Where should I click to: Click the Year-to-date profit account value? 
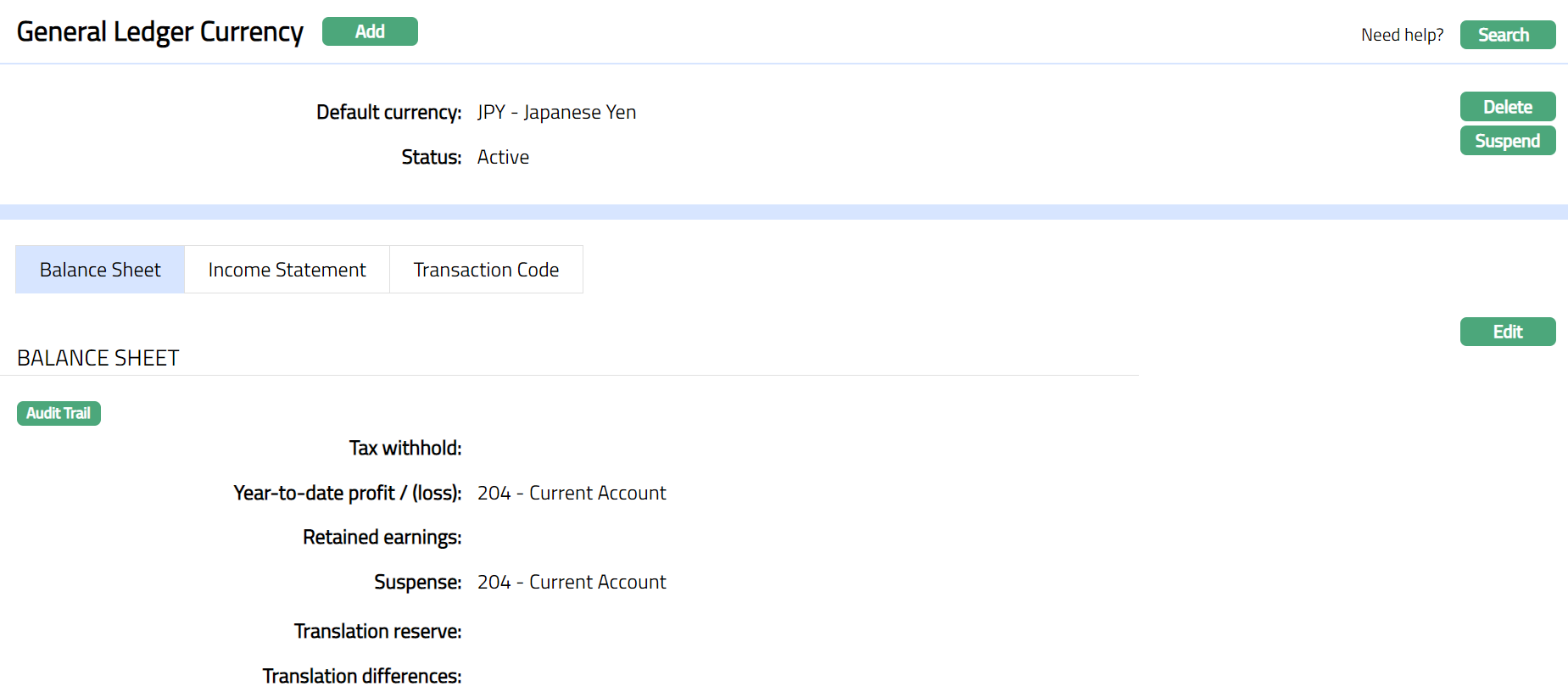(572, 493)
